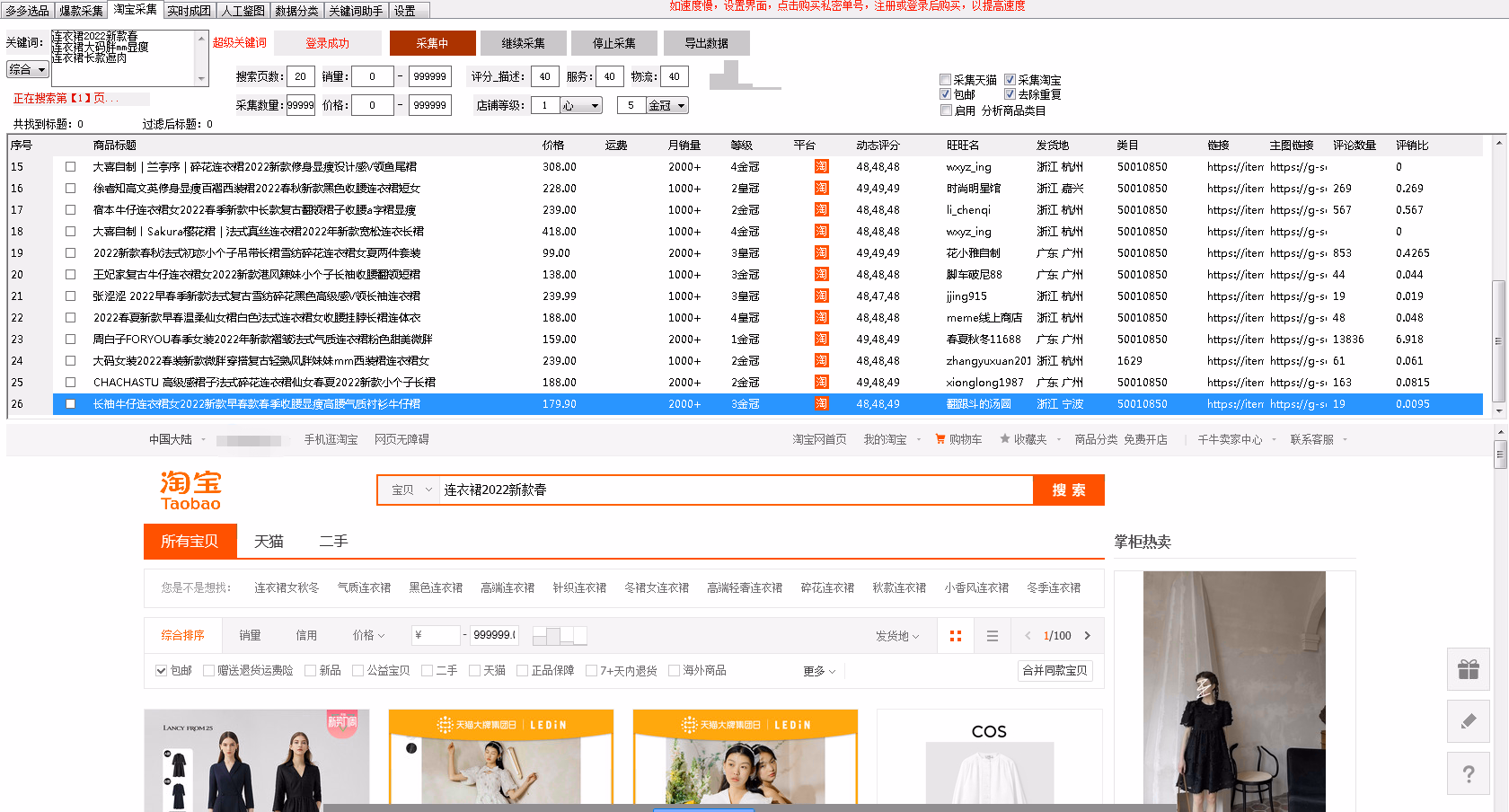This screenshot has width=1509, height=812.
Task: Click the 碎花连衣裙 suggestion link
Action: point(827,588)
